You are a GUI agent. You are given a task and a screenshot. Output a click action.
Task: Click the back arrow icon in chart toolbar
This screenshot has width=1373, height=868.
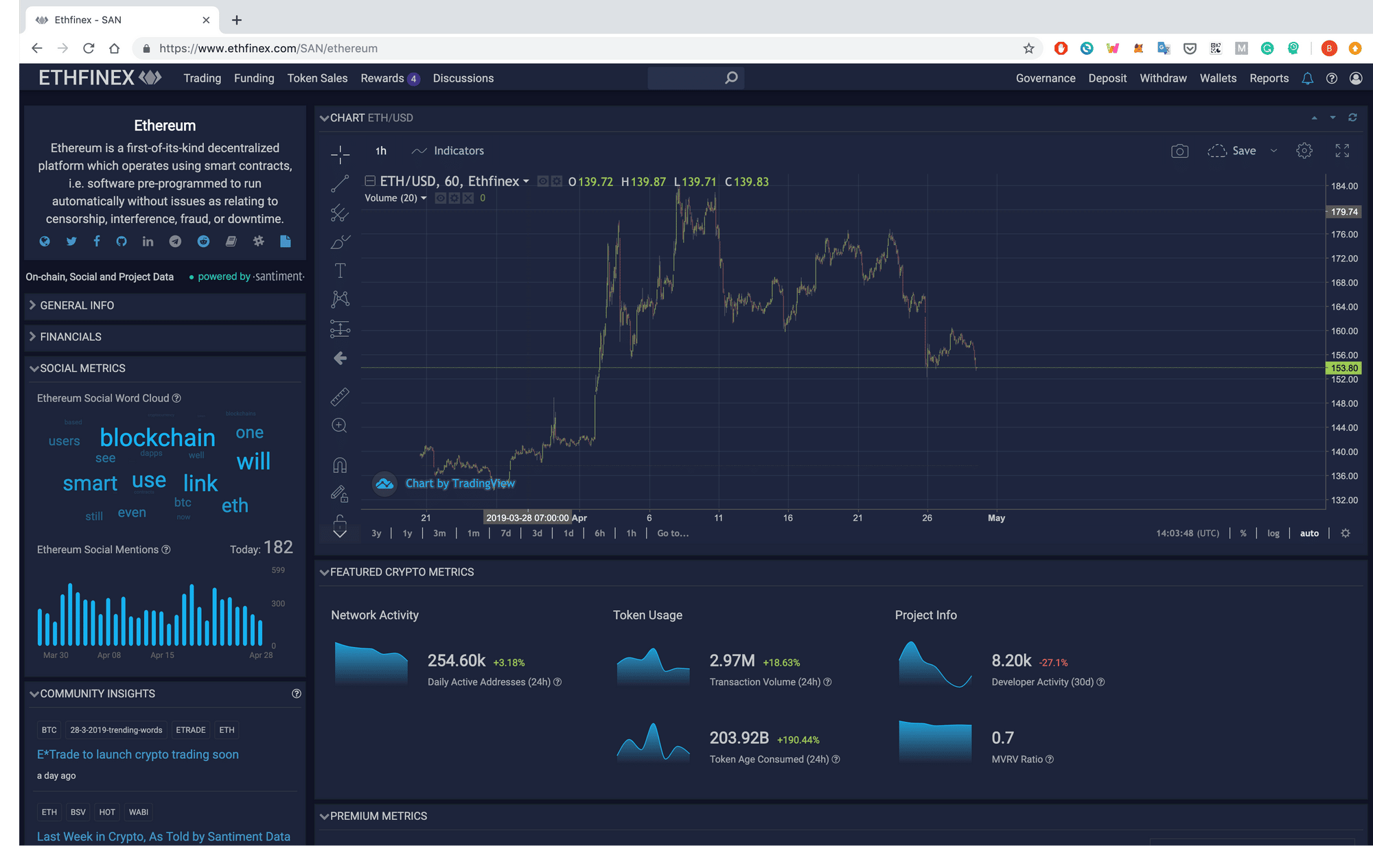[340, 358]
